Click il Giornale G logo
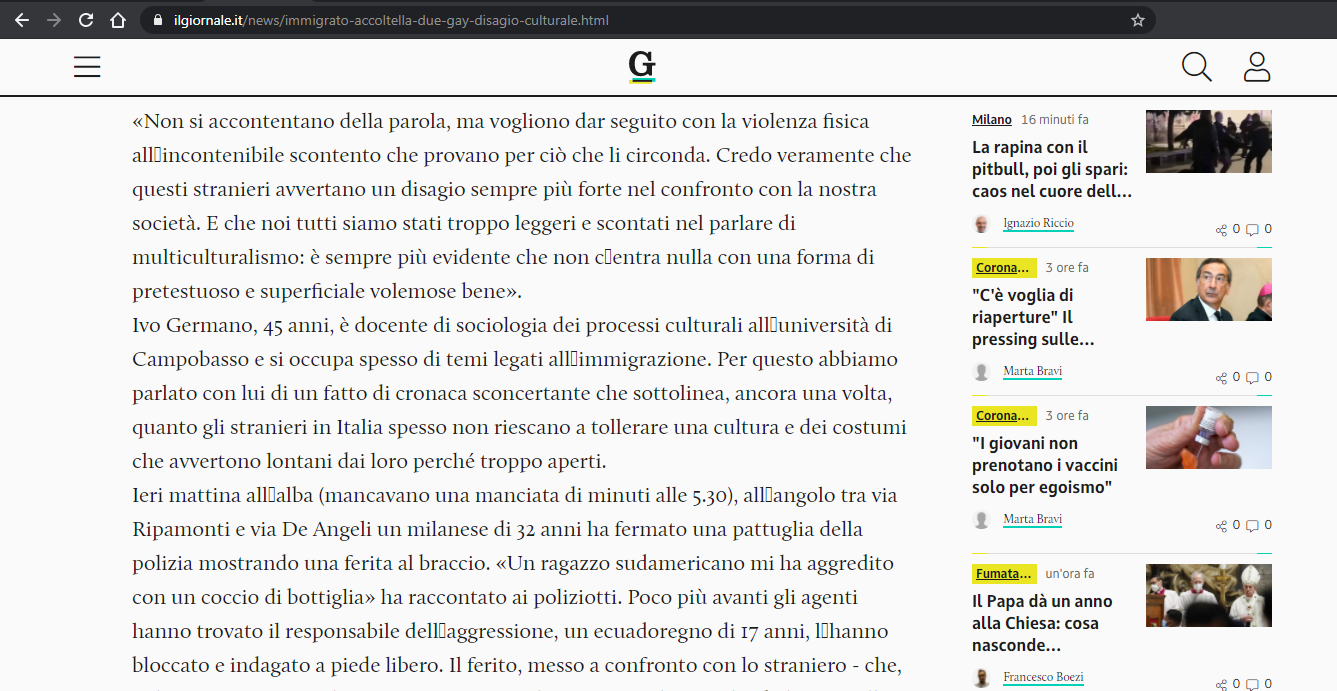Screen dimensions: 1337x691 (642, 66)
